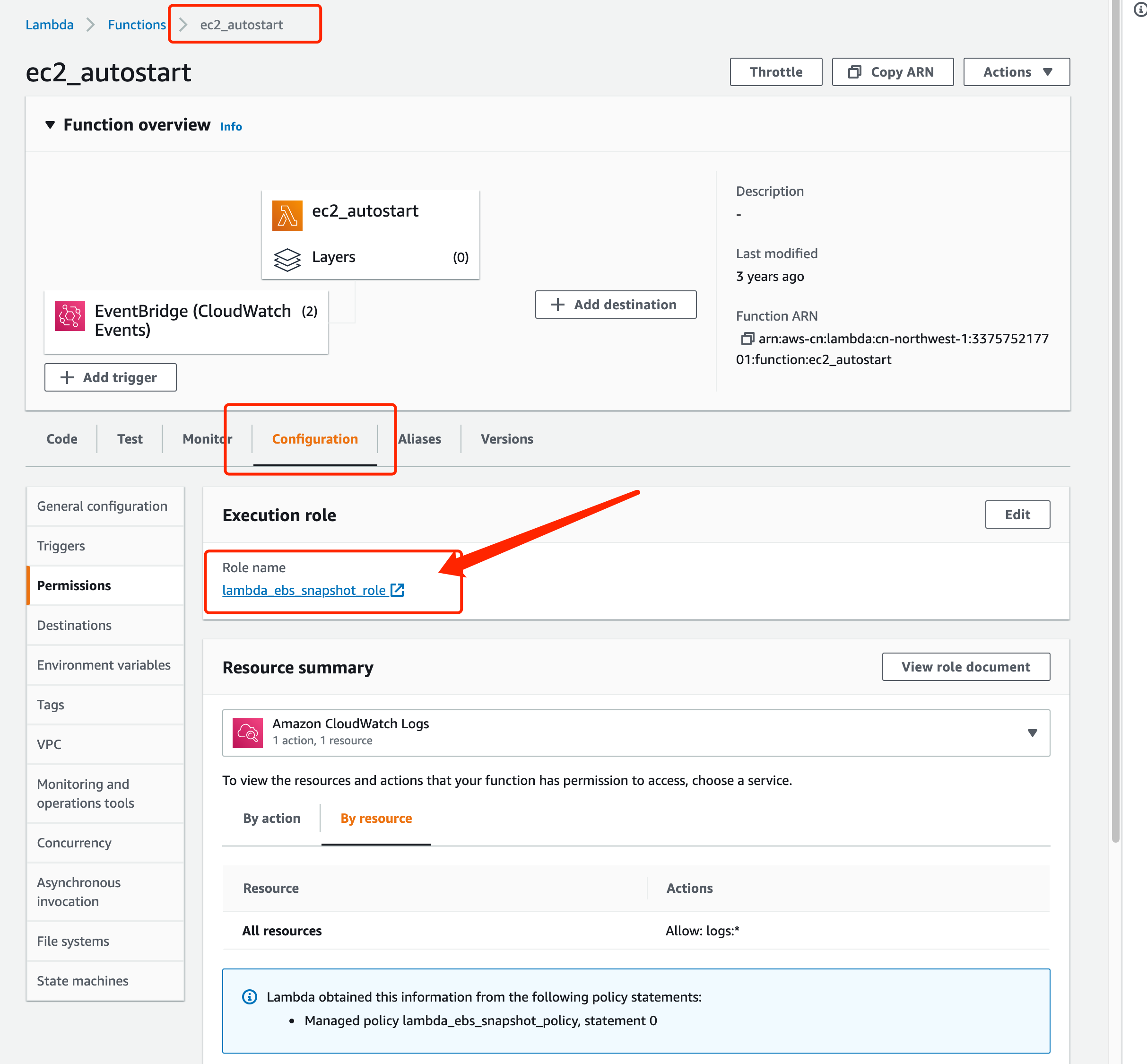Click the Amazon CloudWatch Logs service icon
This screenshot has width=1147, height=1064.
click(247, 733)
